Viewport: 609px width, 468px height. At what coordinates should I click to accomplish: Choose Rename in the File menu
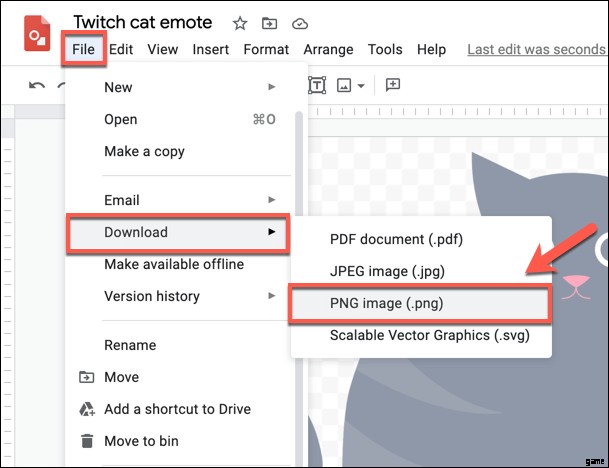click(x=178, y=345)
